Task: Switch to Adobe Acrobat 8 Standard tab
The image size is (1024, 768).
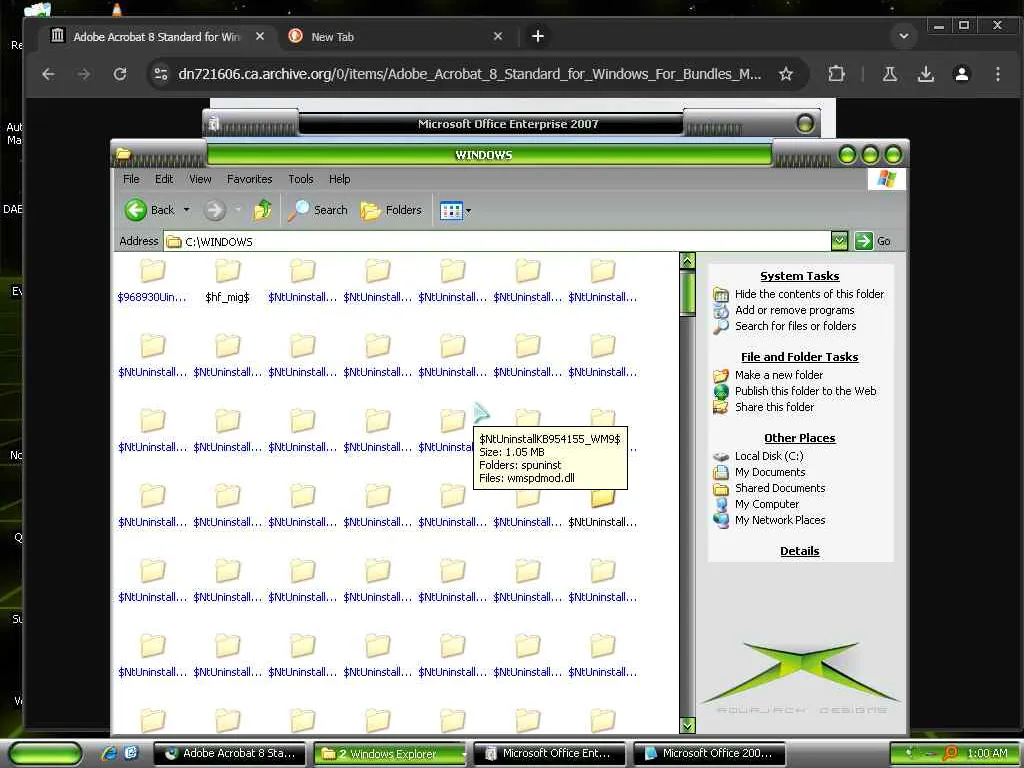Action: [x=157, y=37]
